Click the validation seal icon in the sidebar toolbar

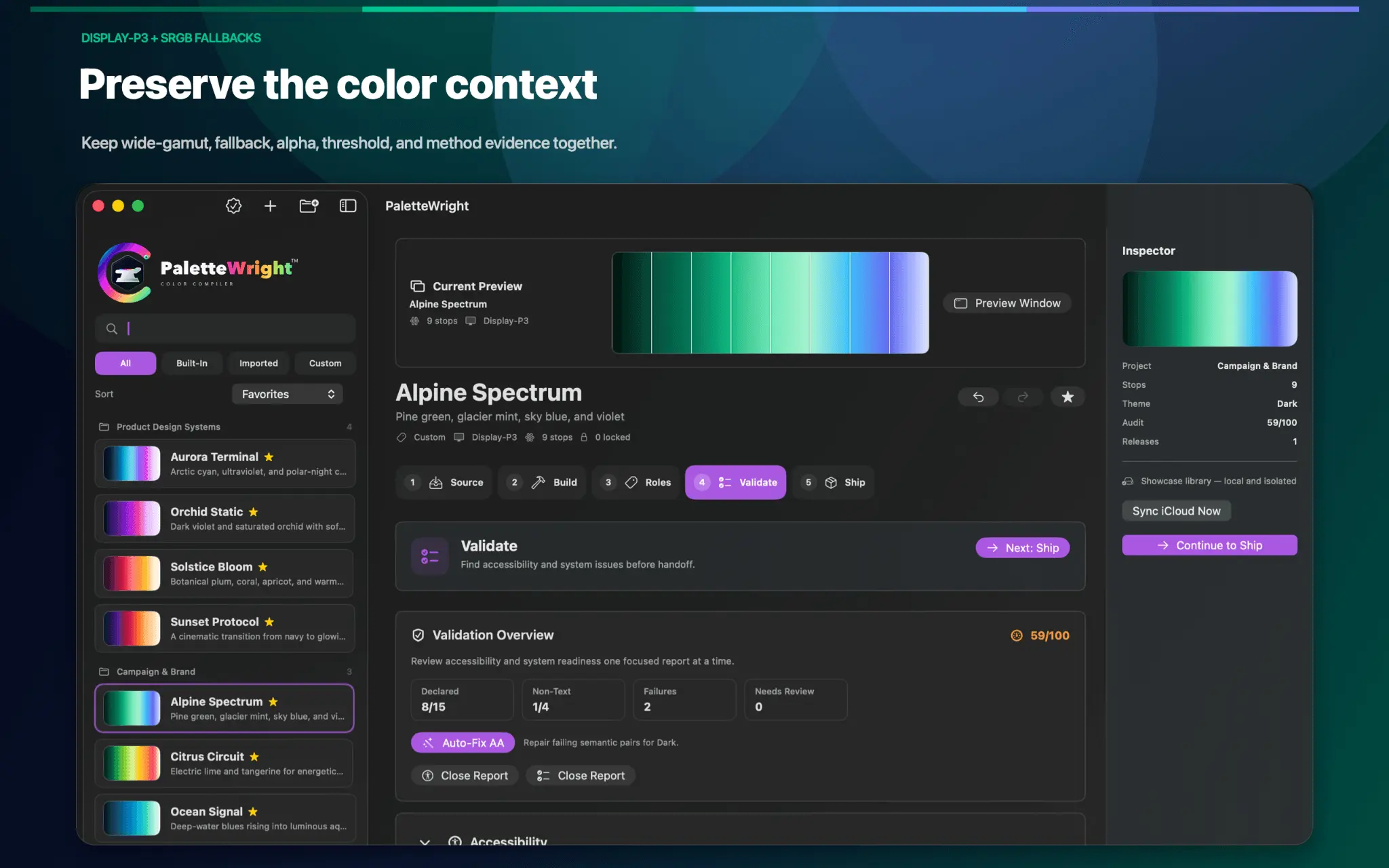point(233,205)
